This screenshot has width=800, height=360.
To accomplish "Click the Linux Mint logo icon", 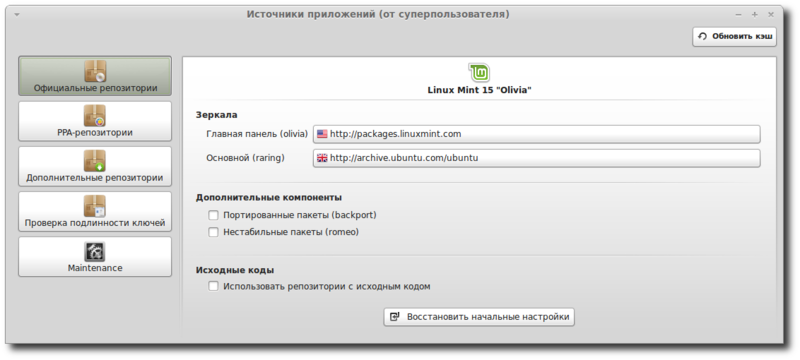I will point(479,72).
